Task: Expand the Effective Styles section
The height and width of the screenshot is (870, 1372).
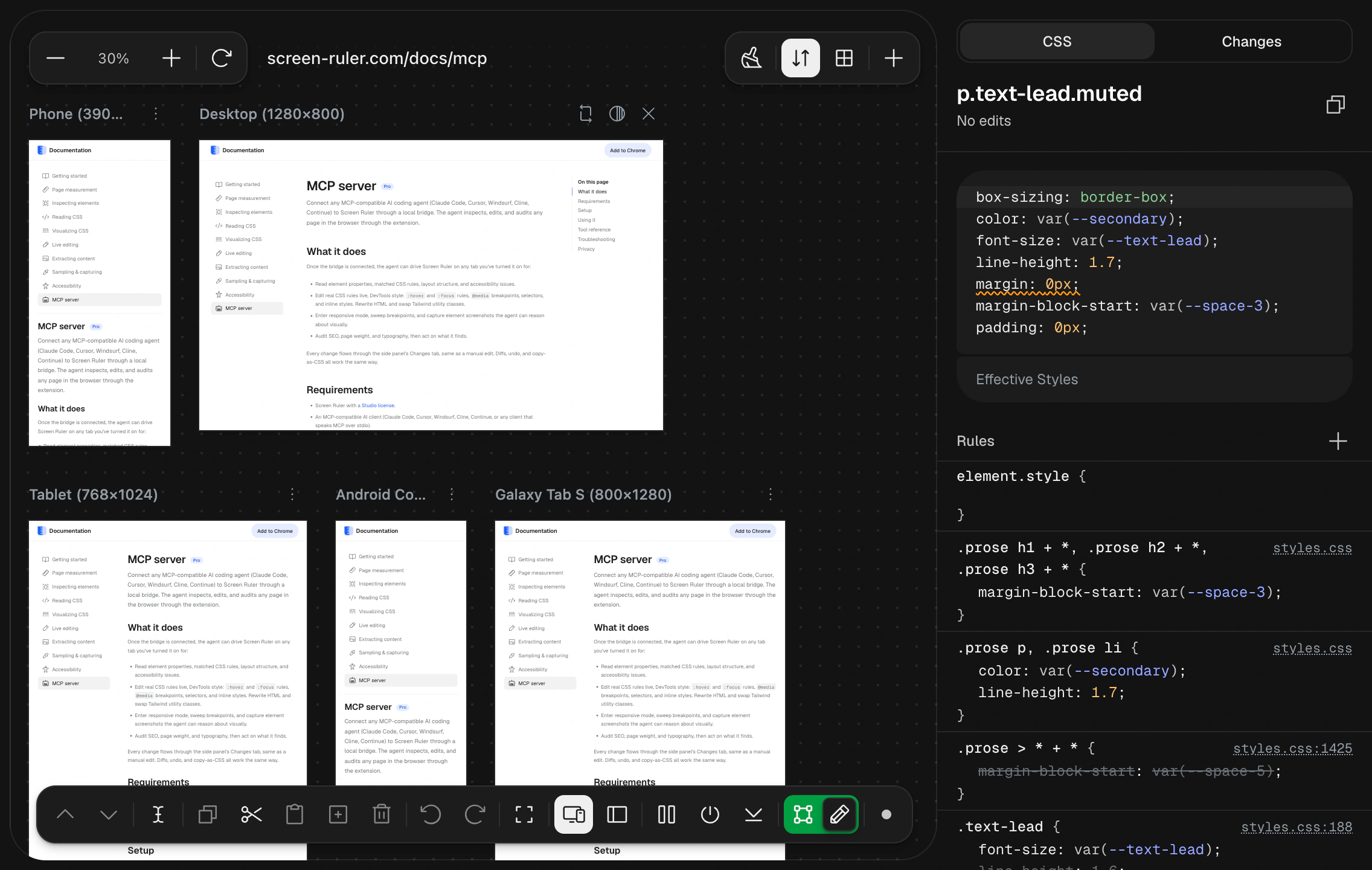Action: click(x=1155, y=379)
